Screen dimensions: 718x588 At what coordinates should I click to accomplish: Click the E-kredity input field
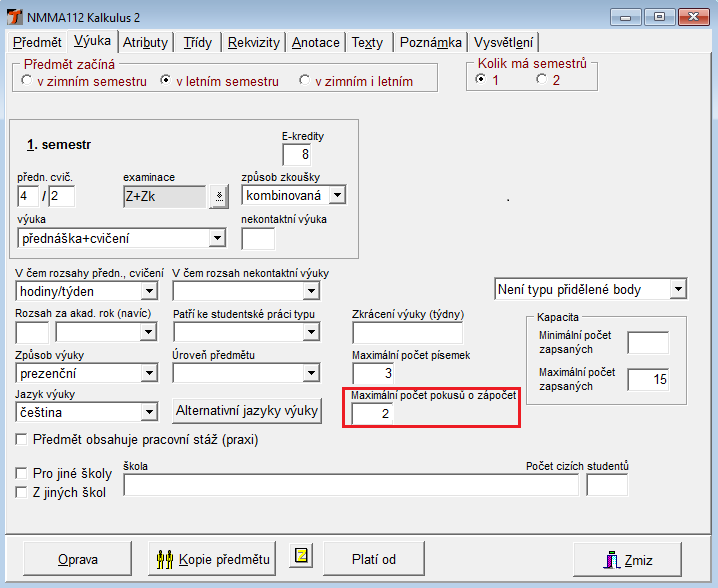coord(297,154)
